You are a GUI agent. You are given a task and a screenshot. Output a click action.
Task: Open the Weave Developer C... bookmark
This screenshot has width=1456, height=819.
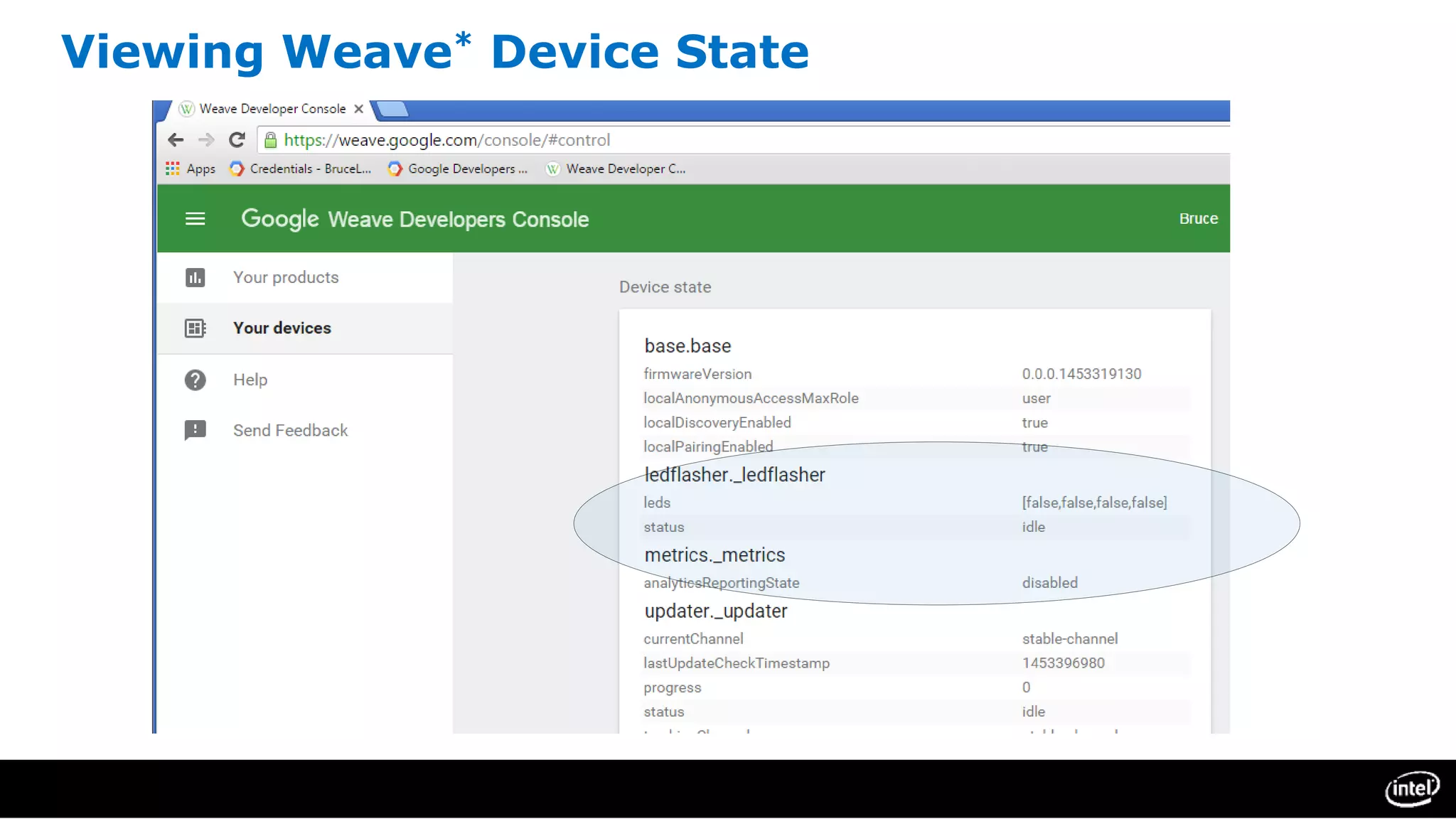pos(616,168)
